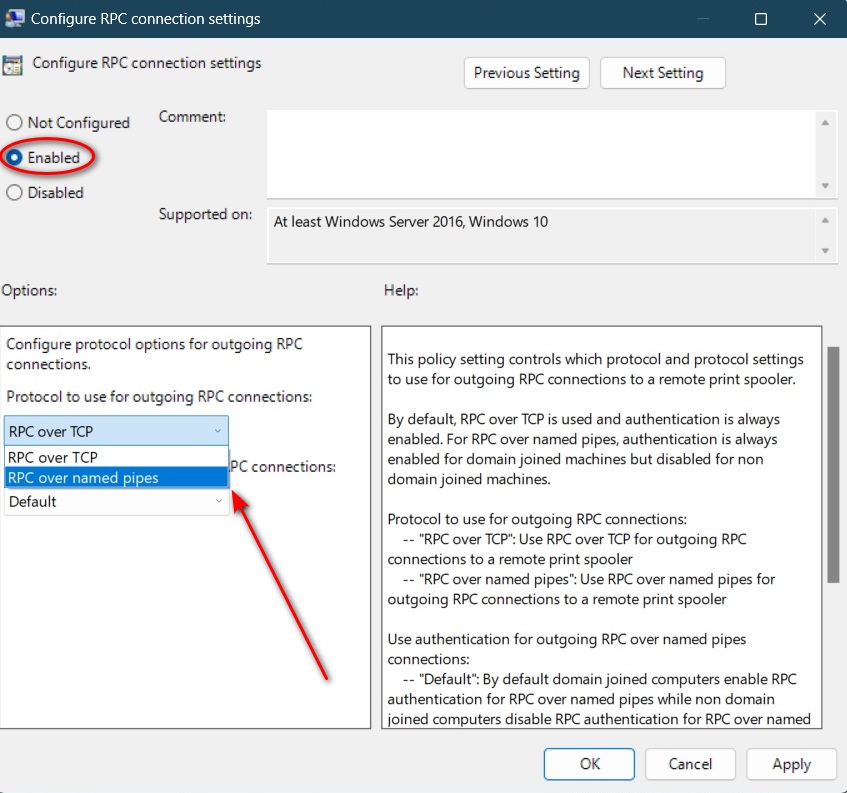Select the Not Configured radio button
This screenshot has height=793, width=847.
pyautogui.click(x=14, y=122)
